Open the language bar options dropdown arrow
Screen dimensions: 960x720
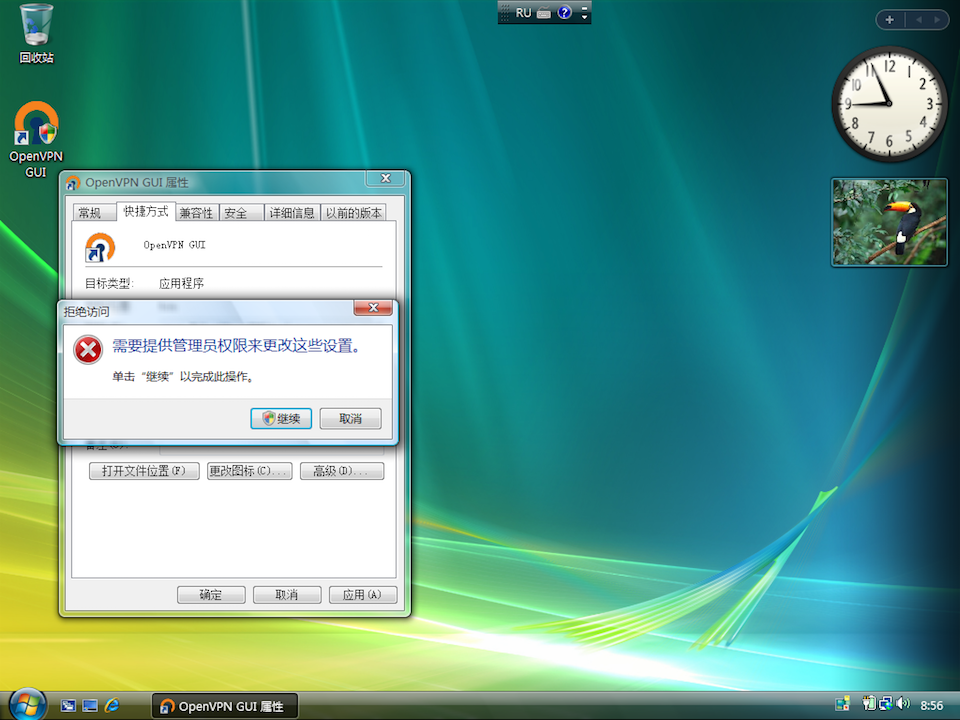585,17
